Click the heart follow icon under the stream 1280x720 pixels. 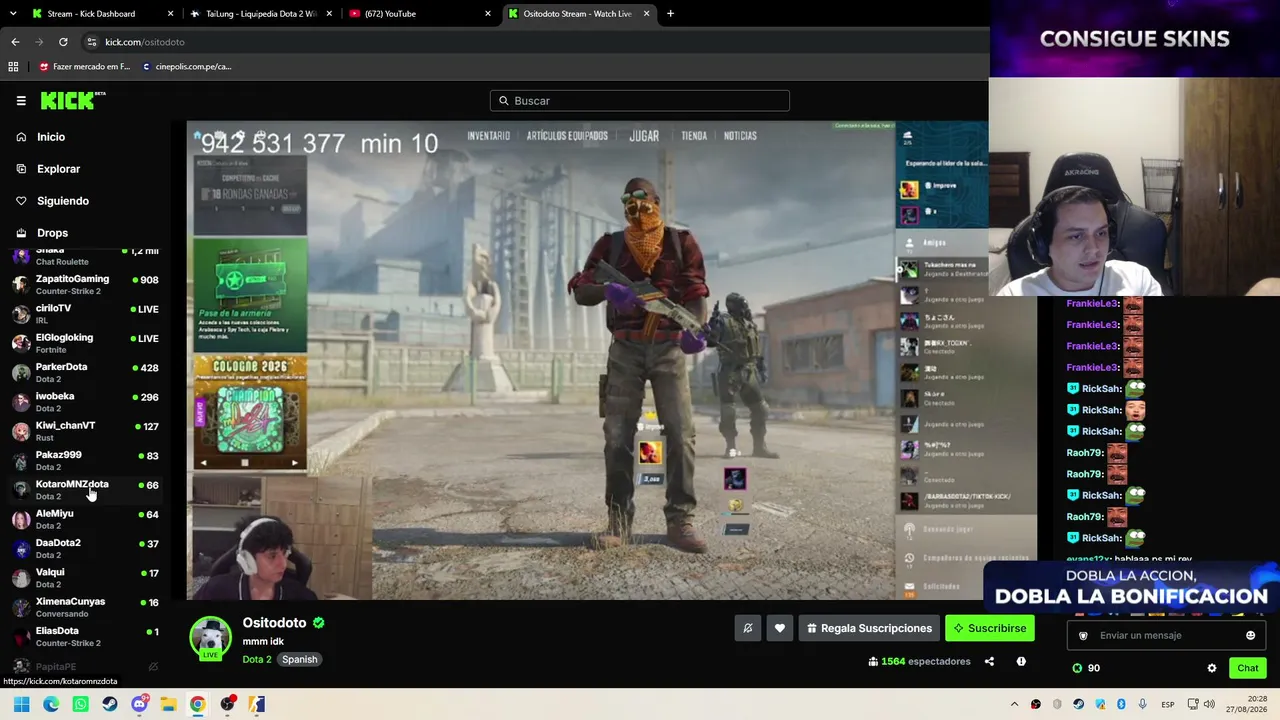coord(780,628)
